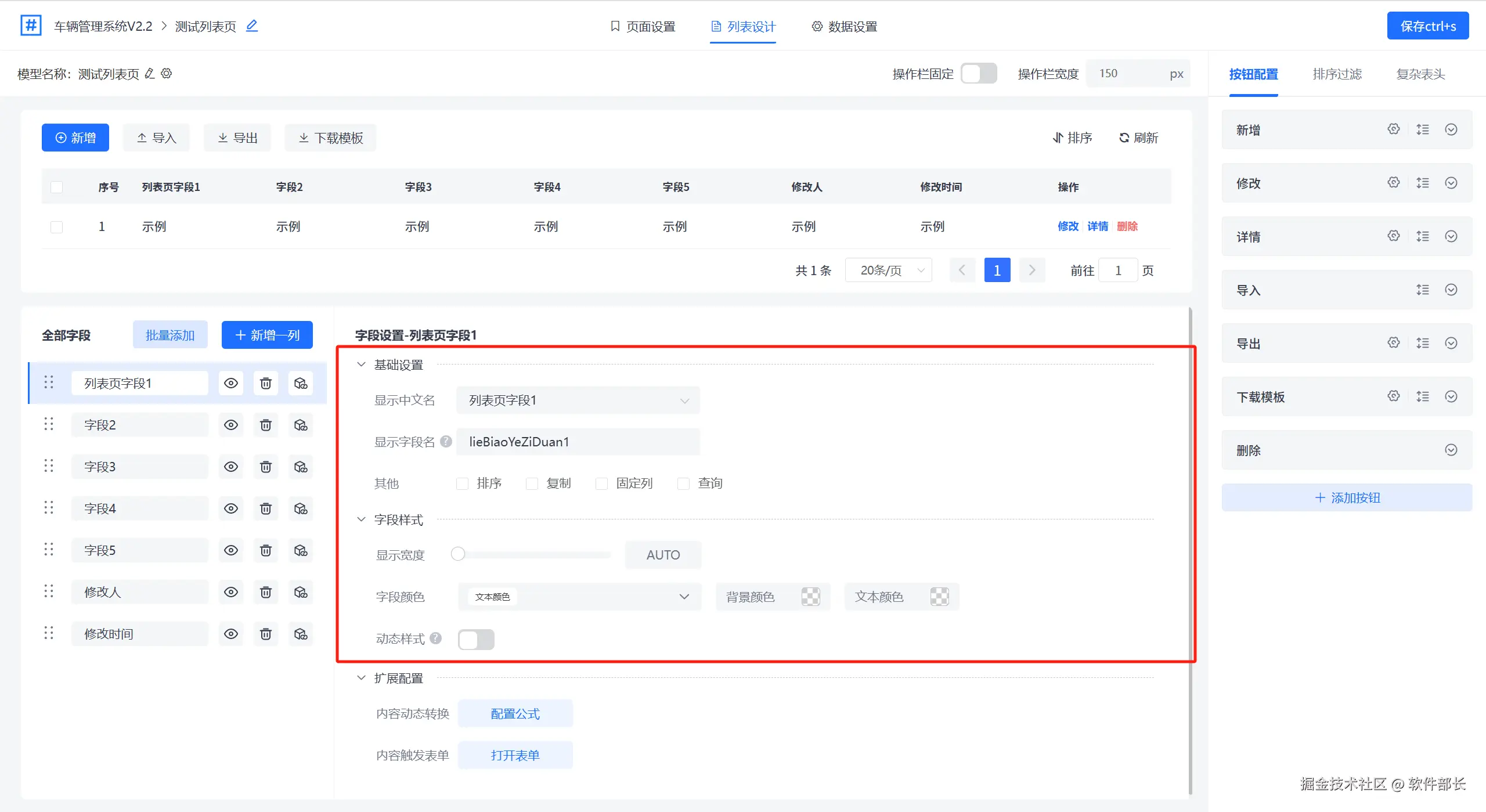This screenshot has height=812, width=1486.
Task: Open gear settings for the 新增 button row
Action: [1393, 129]
